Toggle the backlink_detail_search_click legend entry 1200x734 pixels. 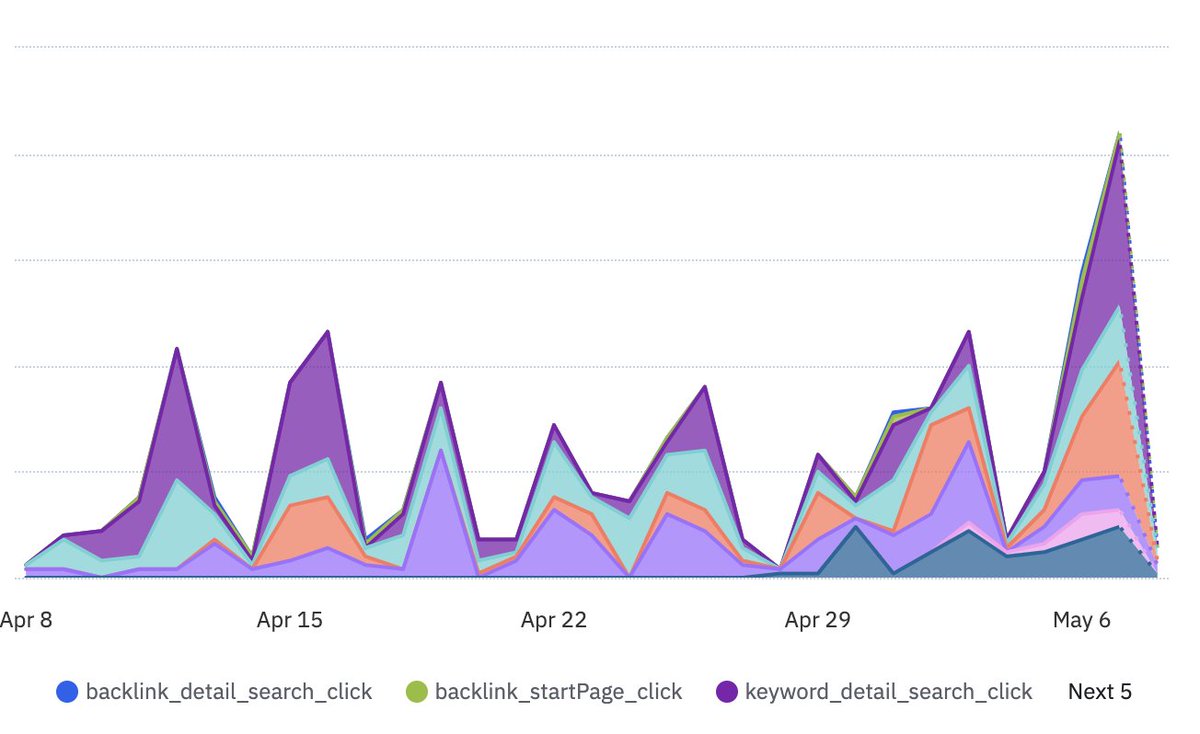(214, 691)
